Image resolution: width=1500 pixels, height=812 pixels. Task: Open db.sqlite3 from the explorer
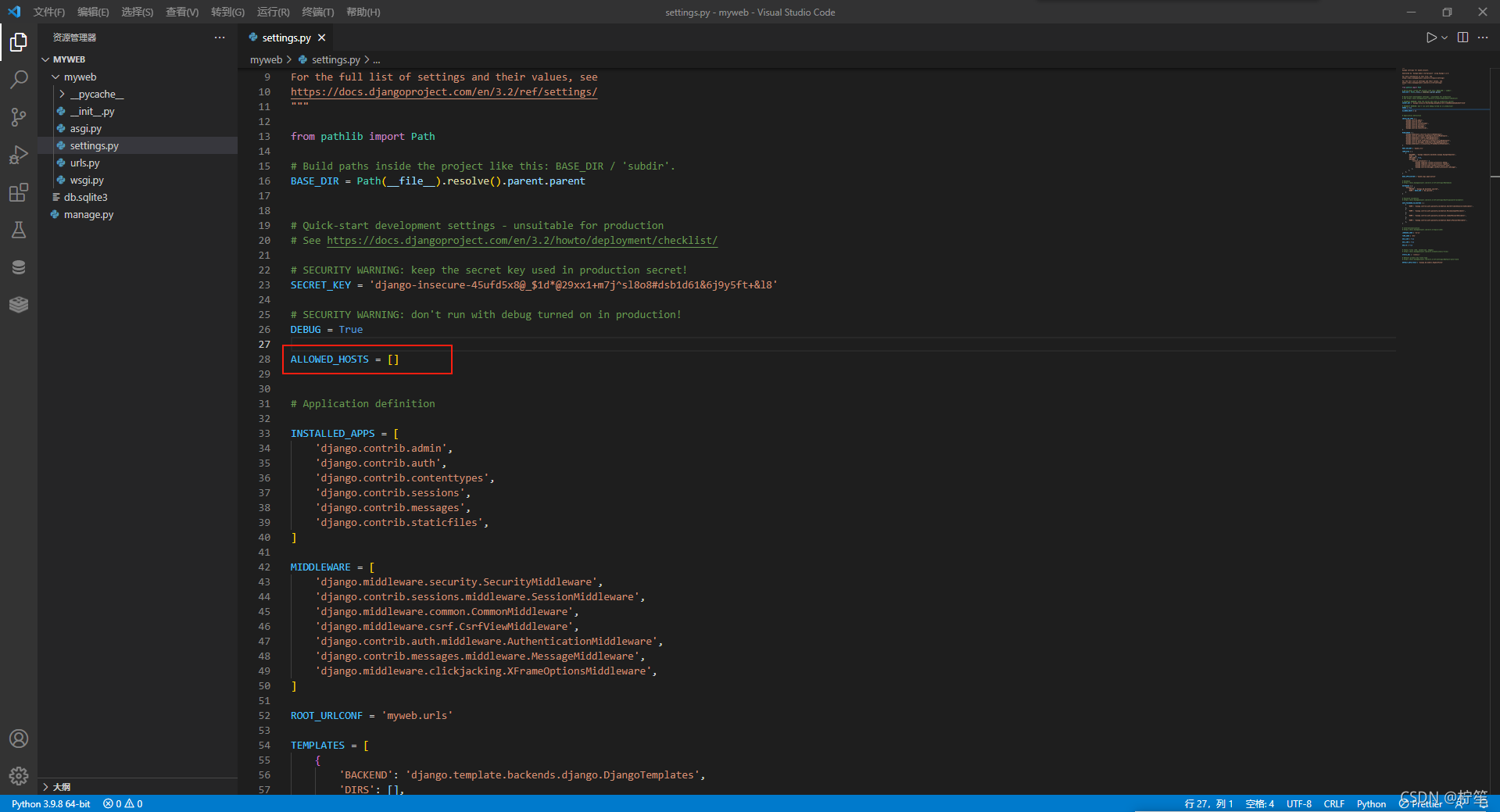pos(138,197)
